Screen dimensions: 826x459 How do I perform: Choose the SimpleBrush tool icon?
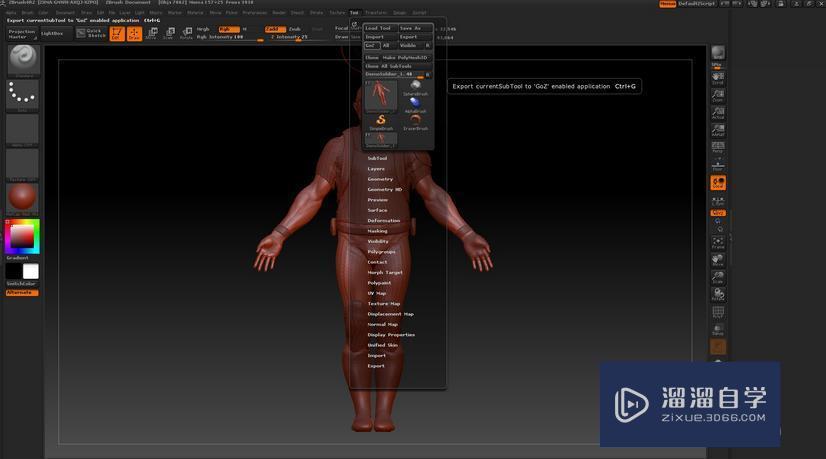(x=381, y=121)
